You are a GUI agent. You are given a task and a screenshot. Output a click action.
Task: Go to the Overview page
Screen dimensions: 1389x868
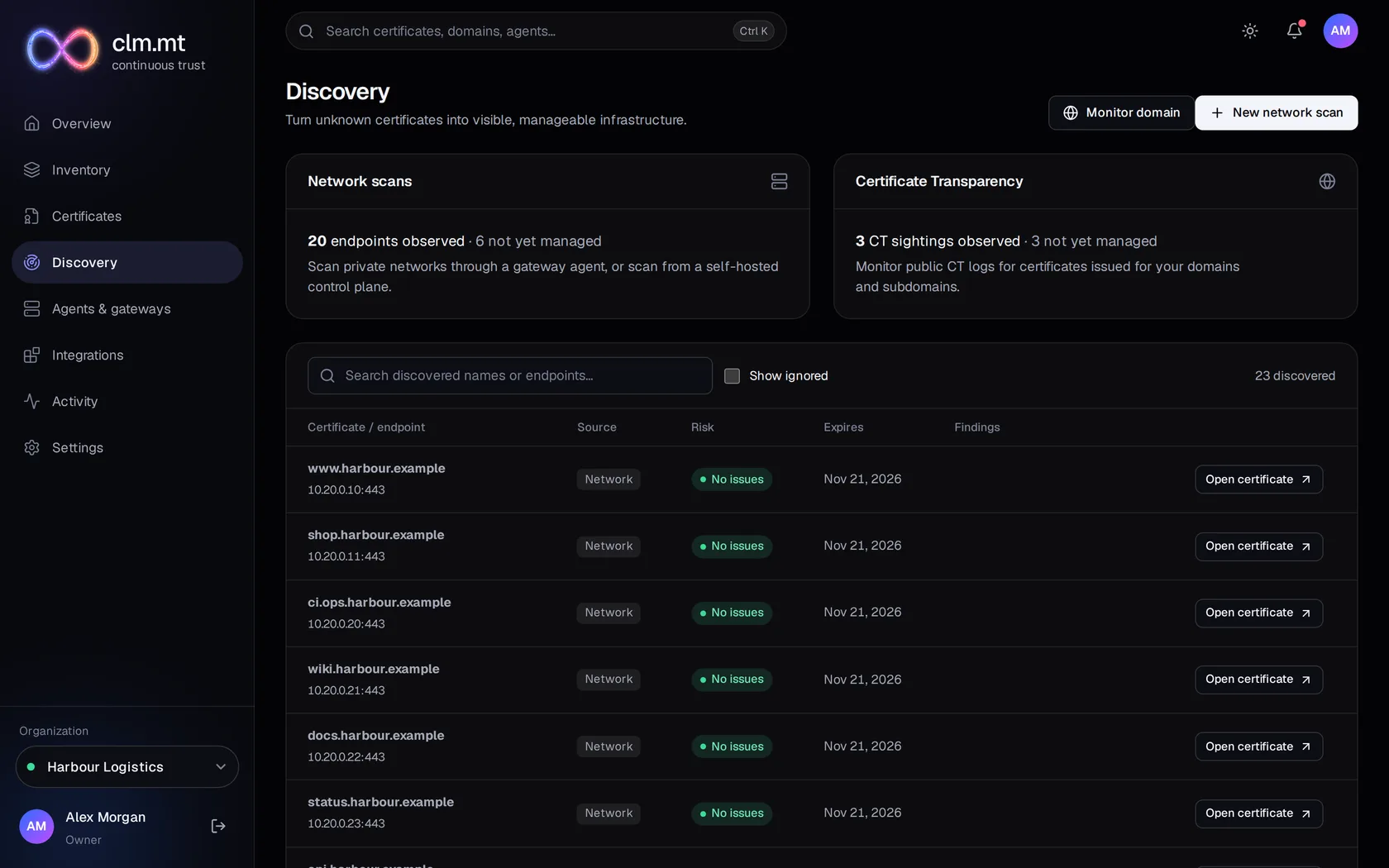(x=127, y=123)
